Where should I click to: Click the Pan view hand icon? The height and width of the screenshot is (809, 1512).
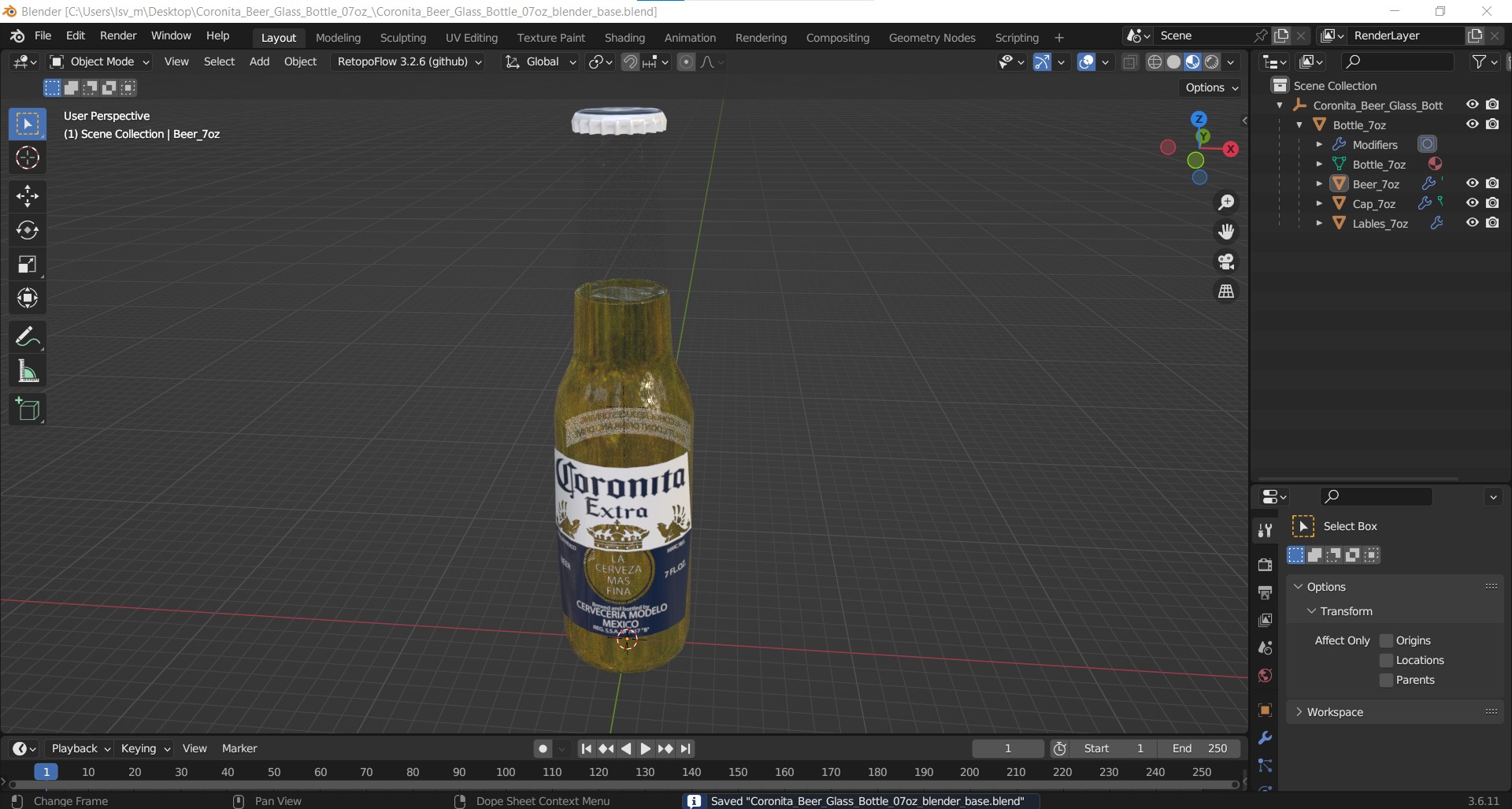pyautogui.click(x=1226, y=232)
